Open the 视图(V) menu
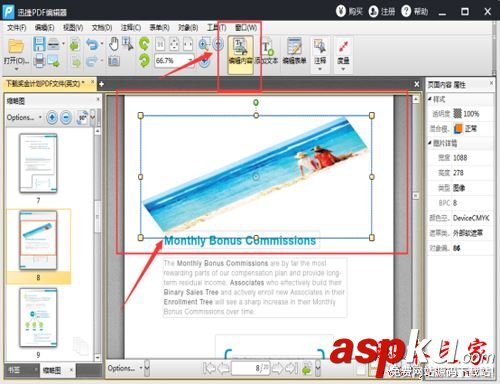 click(x=73, y=28)
